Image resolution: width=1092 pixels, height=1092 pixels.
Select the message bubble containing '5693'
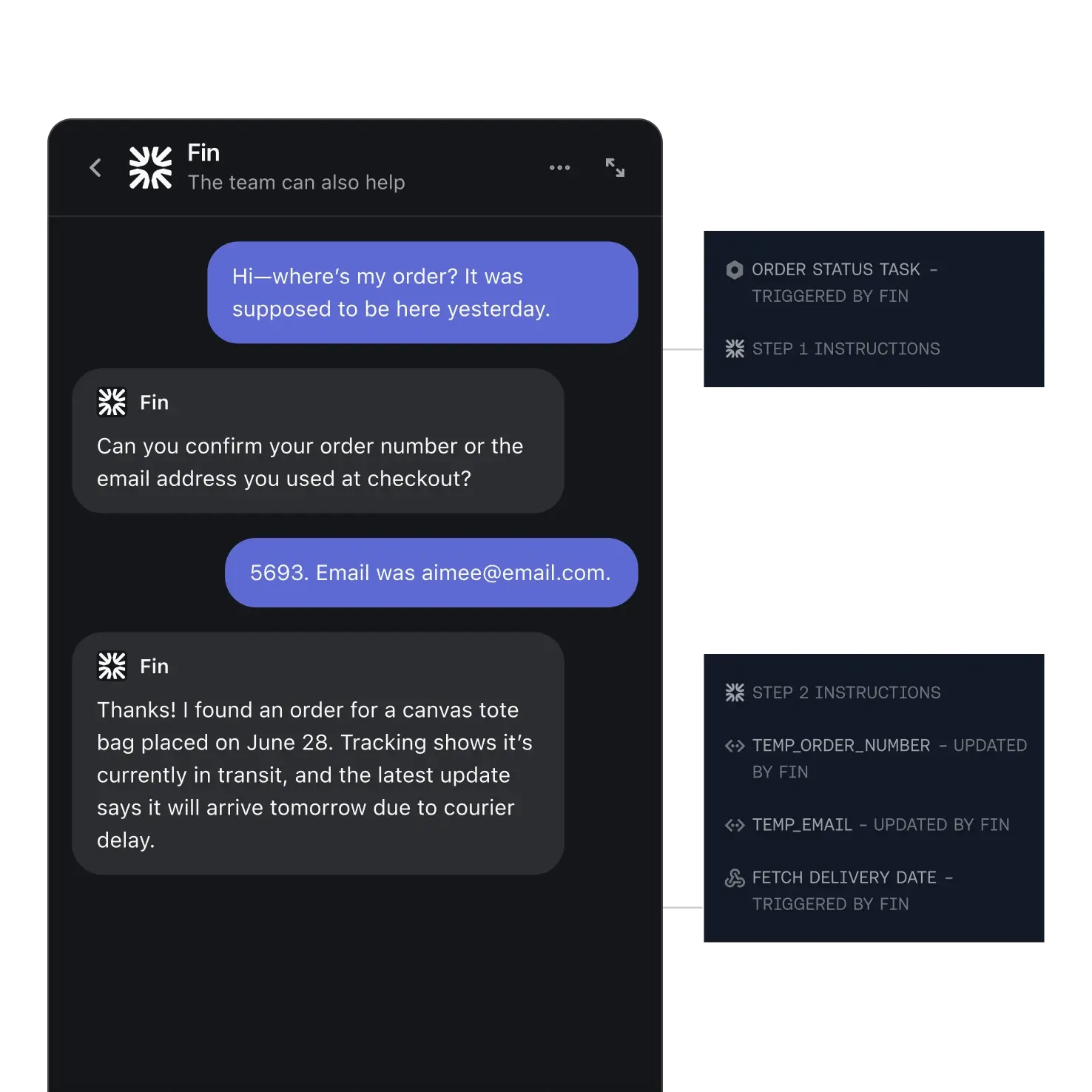coord(431,572)
